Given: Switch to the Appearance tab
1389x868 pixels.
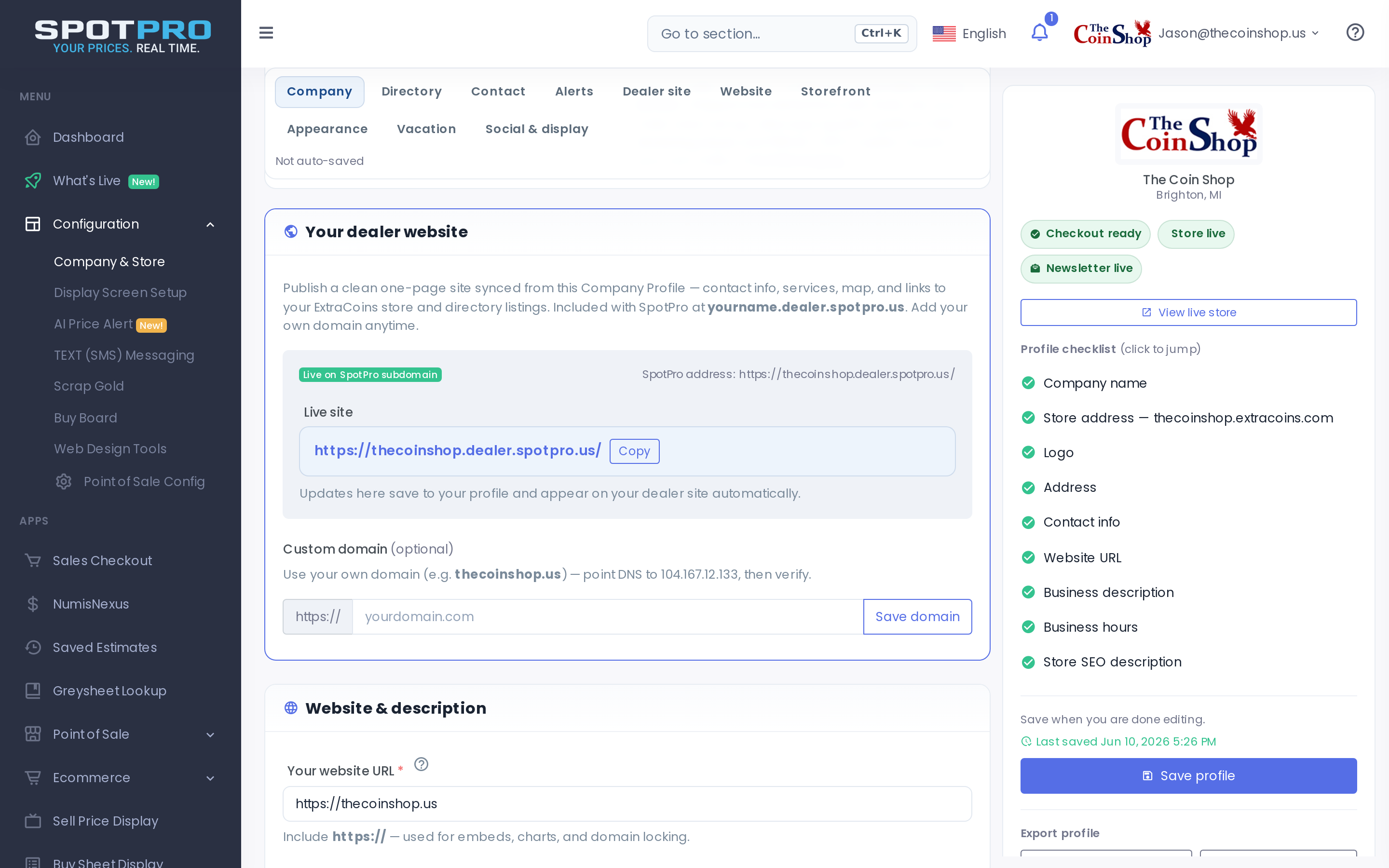Looking at the screenshot, I should pos(327,129).
